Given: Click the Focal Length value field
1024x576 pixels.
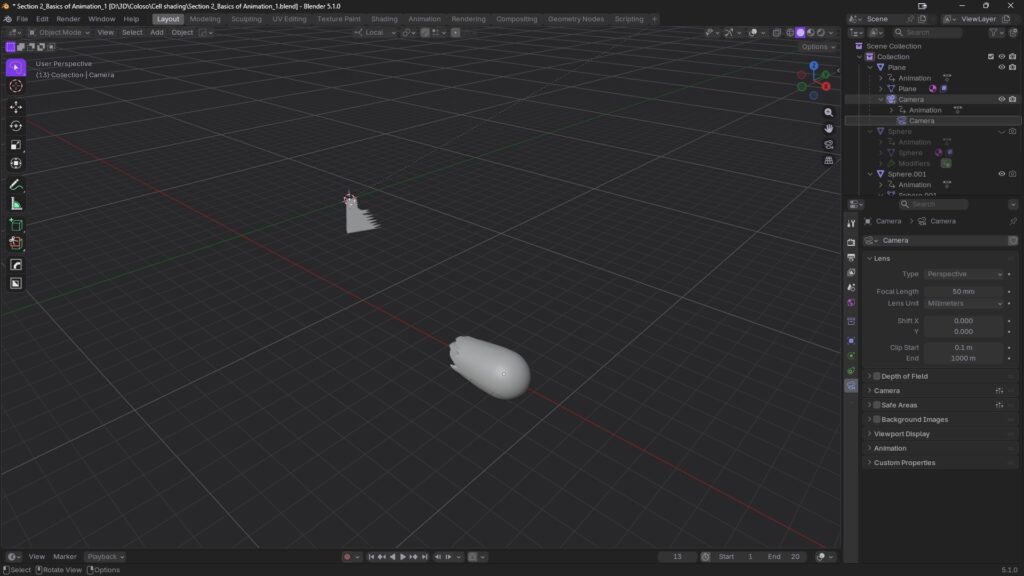Looking at the screenshot, I should (x=963, y=291).
